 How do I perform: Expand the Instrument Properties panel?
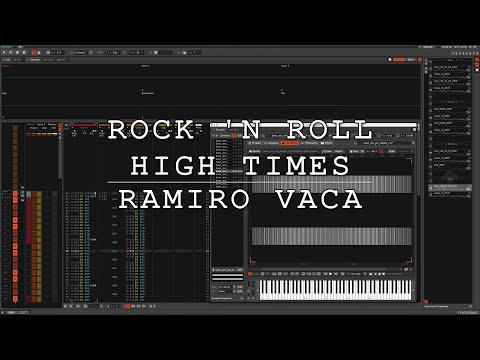[x=448, y=306]
